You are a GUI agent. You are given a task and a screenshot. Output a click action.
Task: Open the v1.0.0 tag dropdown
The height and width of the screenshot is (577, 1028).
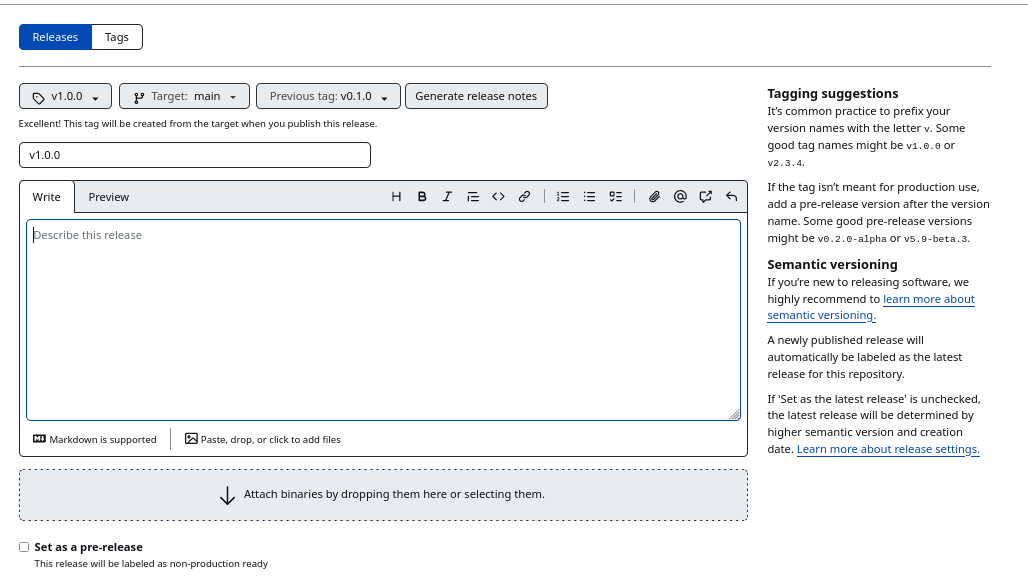tap(65, 96)
